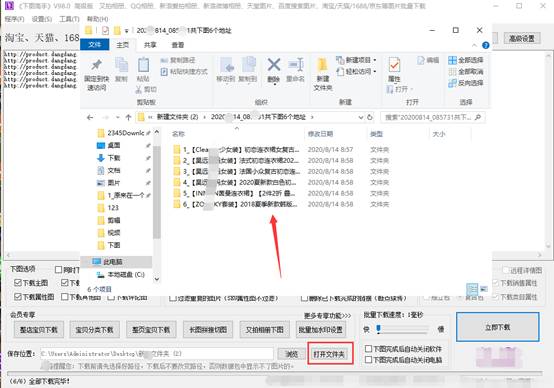Switch to details view icon in Explorer status bar
This screenshot has height=388, width=554.
pyautogui.click(x=472, y=289)
